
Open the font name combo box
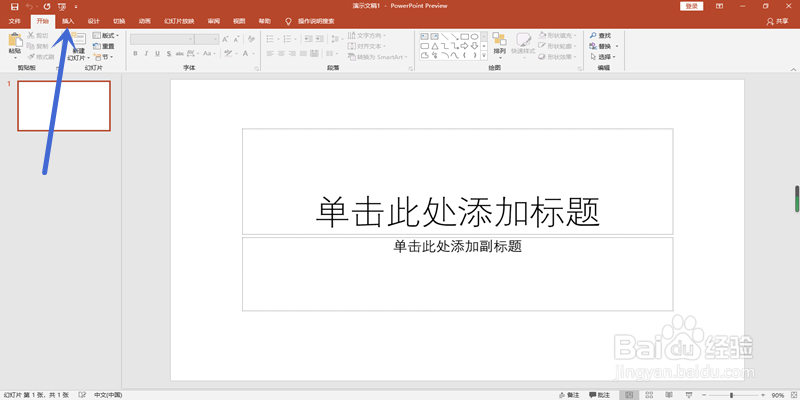tap(162, 39)
